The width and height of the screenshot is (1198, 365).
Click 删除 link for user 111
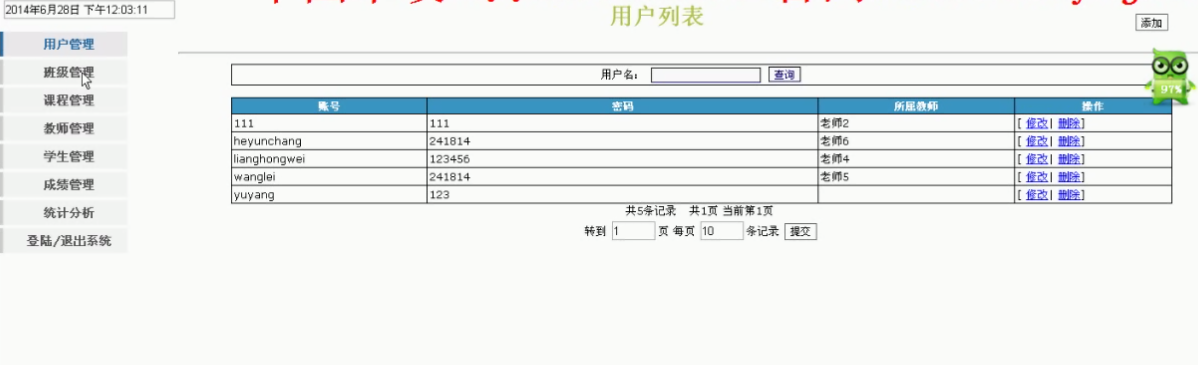[1068, 123]
